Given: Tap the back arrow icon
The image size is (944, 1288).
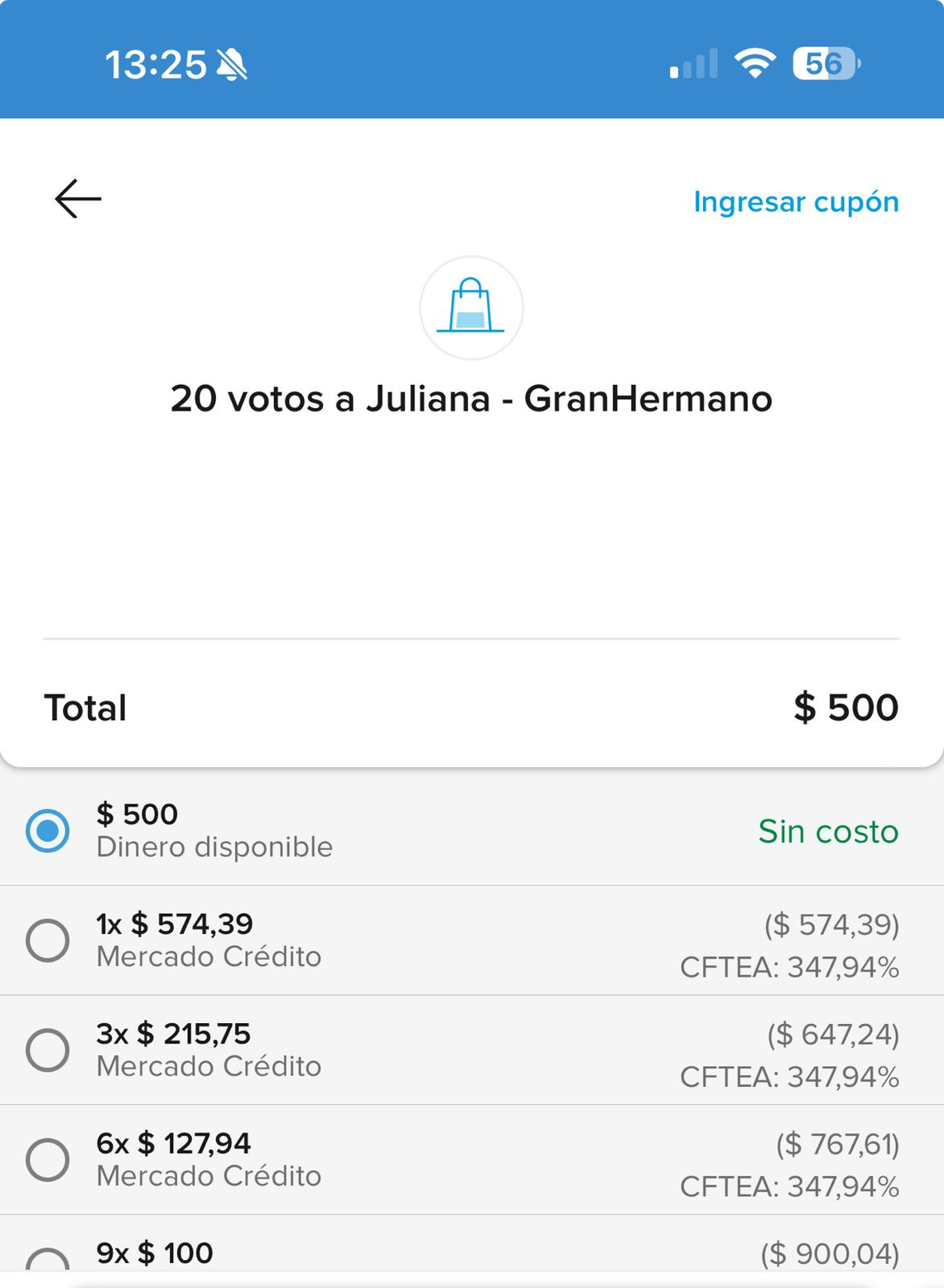Looking at the screenshot, I should [78, 199].
